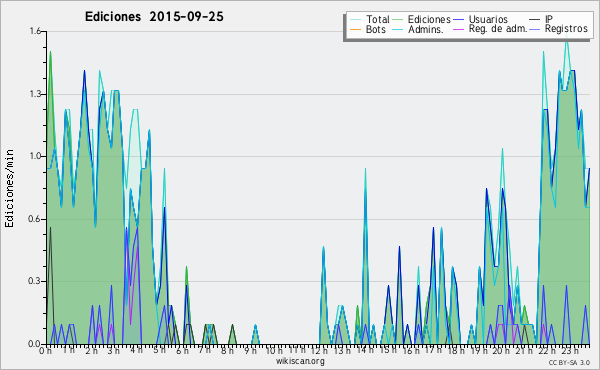Select the Admins. legend label
This screenshot has height=370, width=600.
pos(426,29)
